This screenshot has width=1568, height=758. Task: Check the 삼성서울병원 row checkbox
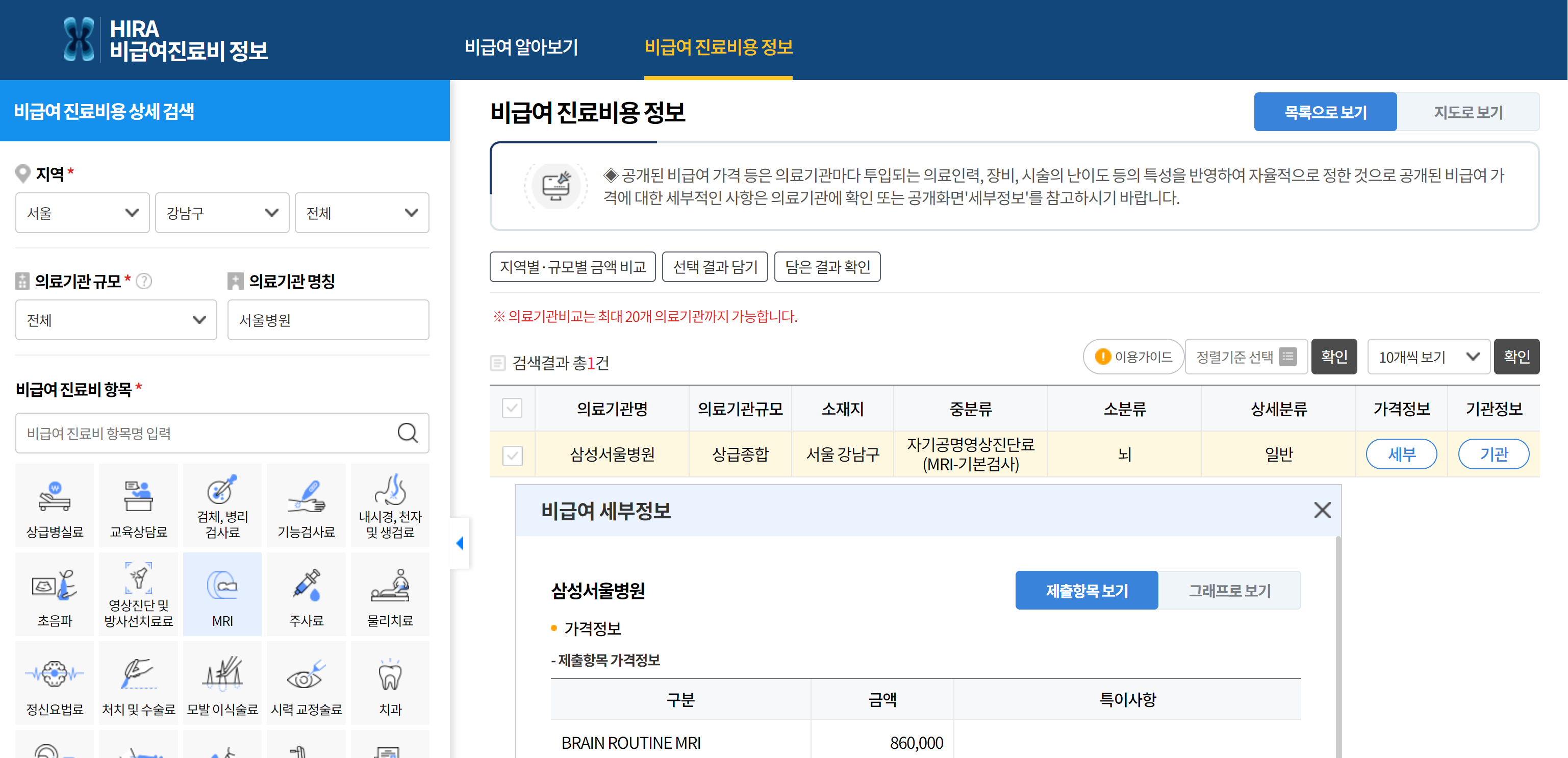pos(513,456)
